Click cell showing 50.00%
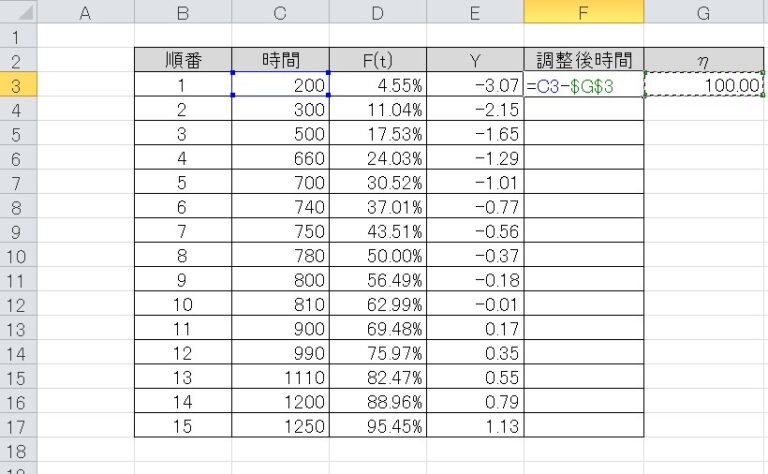This screenshot has height=474, width=768. (x=376, y=256)
